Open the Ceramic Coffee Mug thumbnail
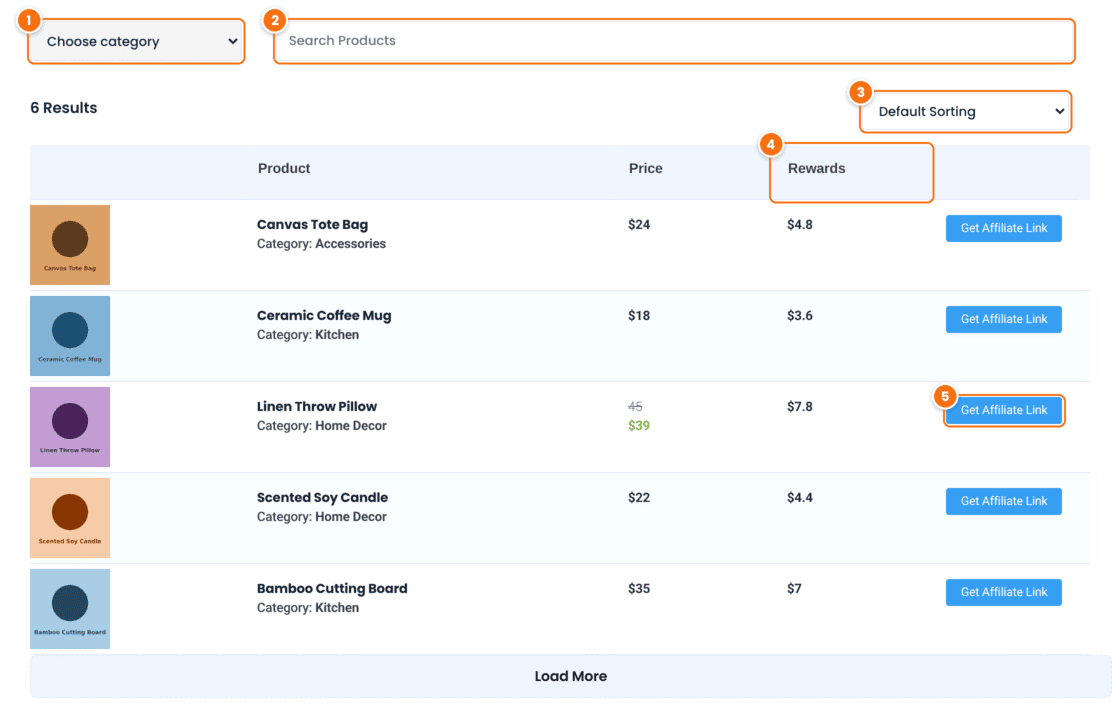Viewport: 1120px width, 728px height. coord(70,336)
